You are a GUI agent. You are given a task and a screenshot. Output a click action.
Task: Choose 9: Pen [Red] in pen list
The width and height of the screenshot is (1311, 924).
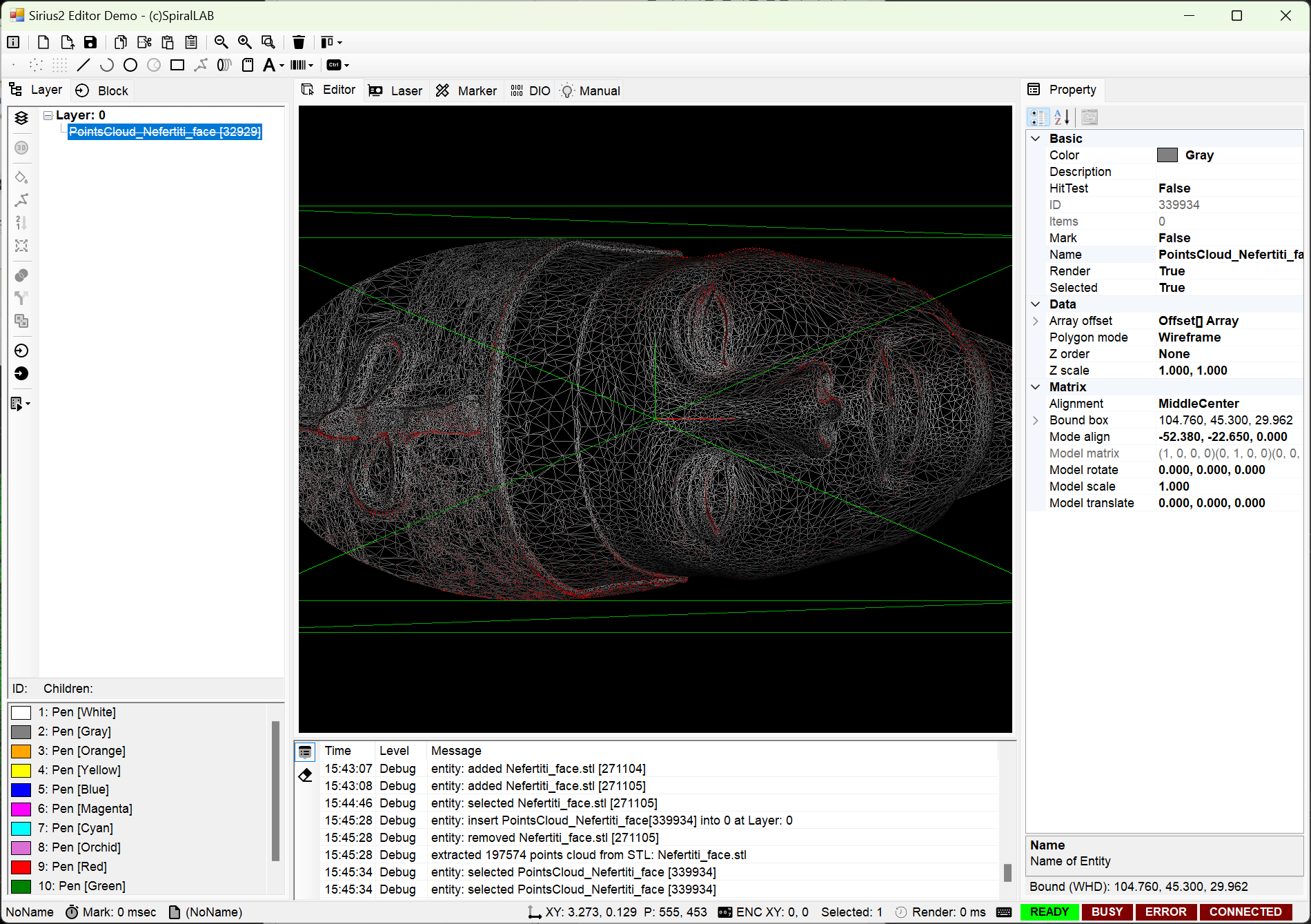[x=72, y=867]
